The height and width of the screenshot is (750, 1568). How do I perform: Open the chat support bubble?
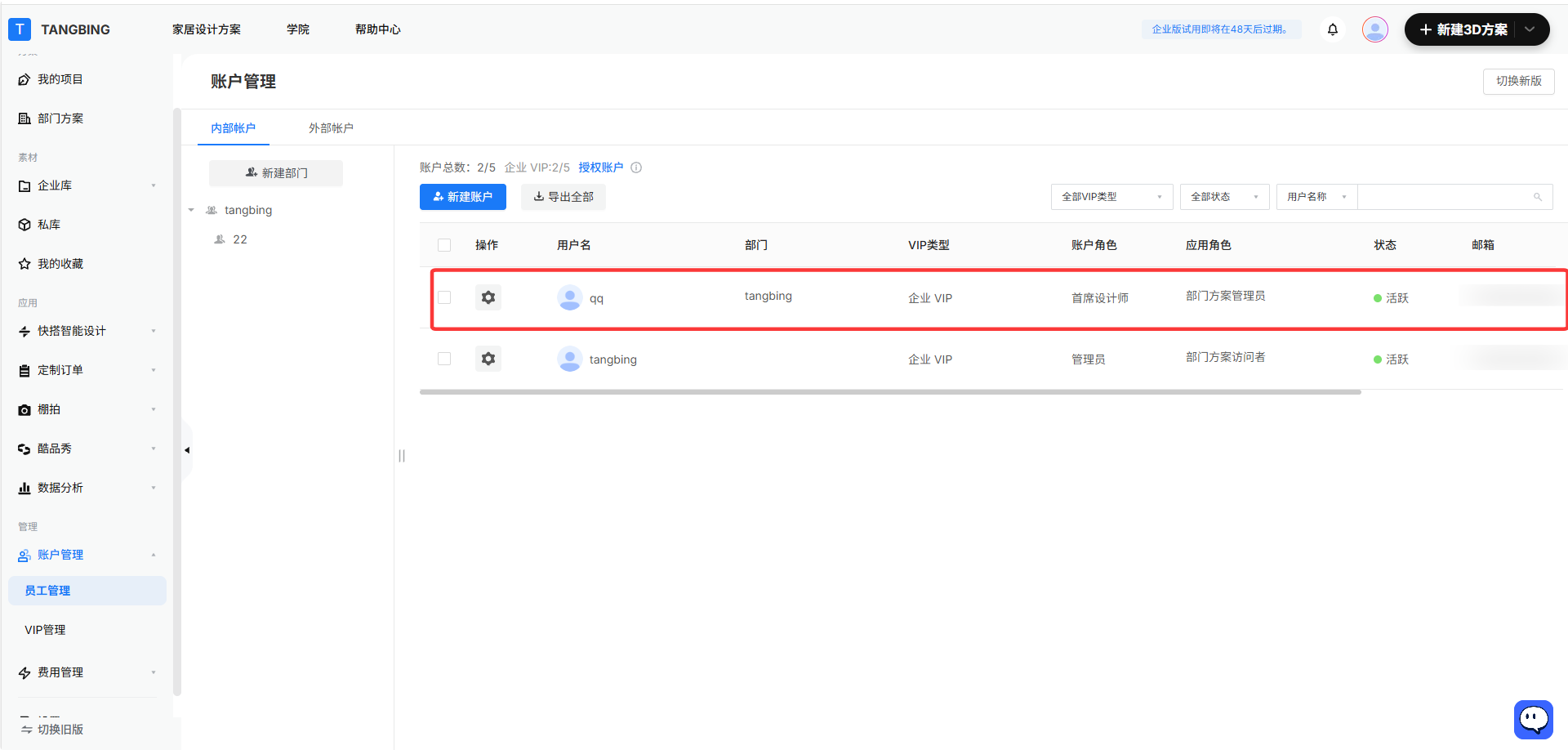[1533, 720]
